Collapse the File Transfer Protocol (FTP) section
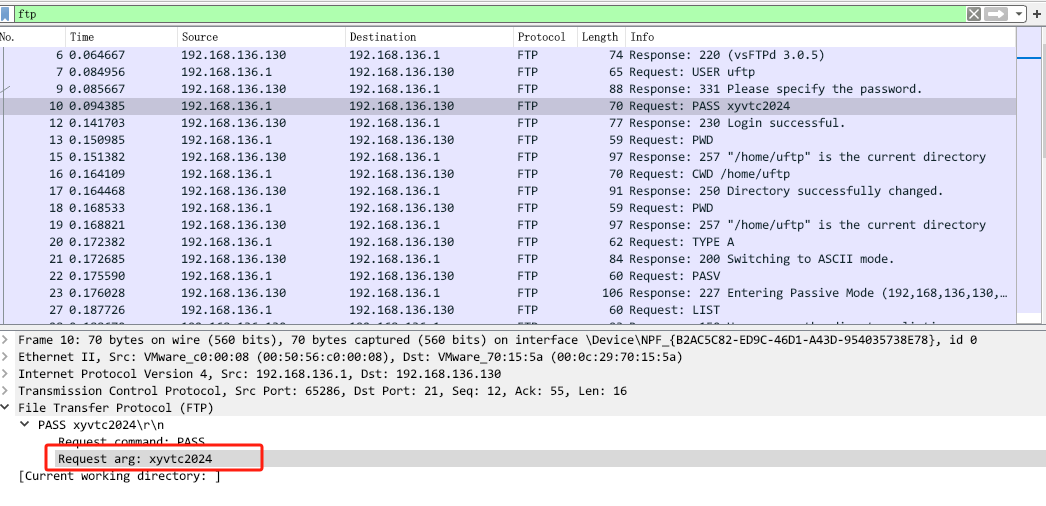Screen dimensions: 1046x506 6,408
